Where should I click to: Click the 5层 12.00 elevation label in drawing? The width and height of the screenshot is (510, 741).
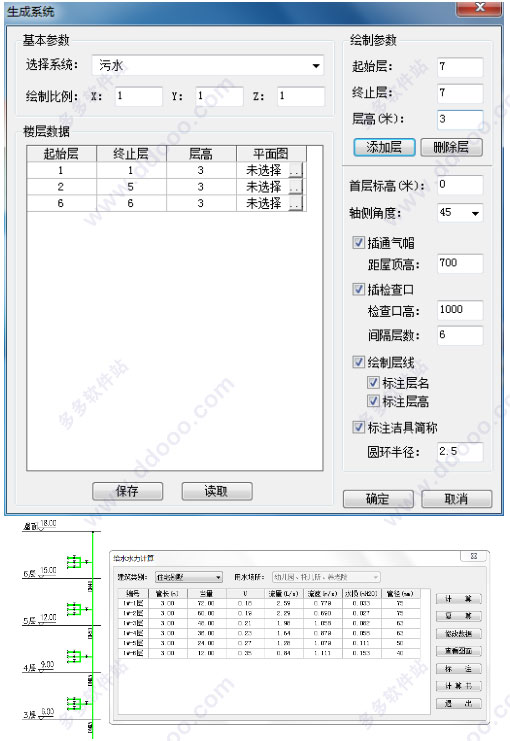(40, 619)
